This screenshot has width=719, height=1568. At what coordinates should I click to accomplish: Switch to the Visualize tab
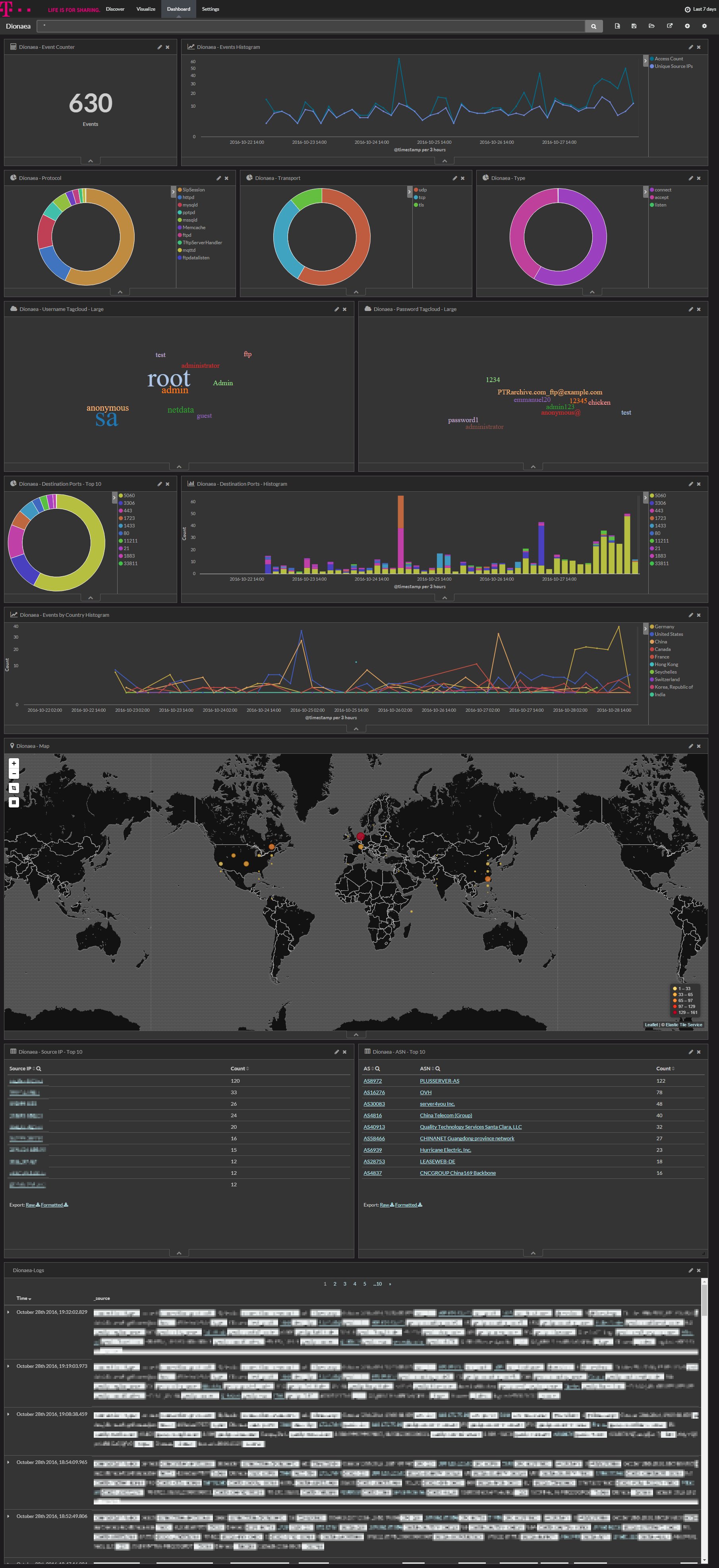[x=145, y=9]
